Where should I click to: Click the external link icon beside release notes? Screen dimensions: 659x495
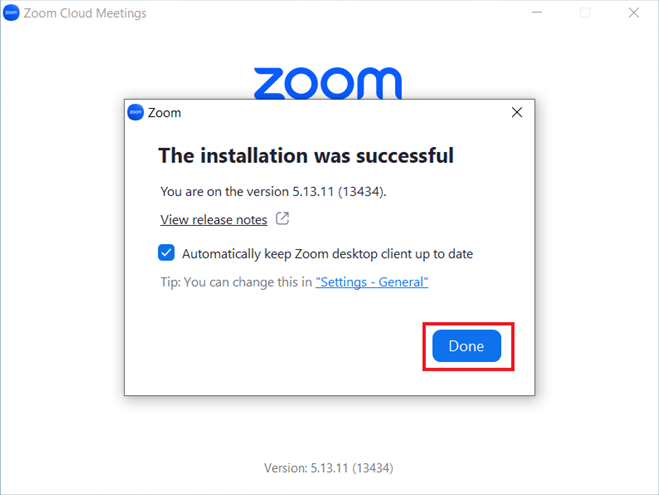(x=282, y=219)
